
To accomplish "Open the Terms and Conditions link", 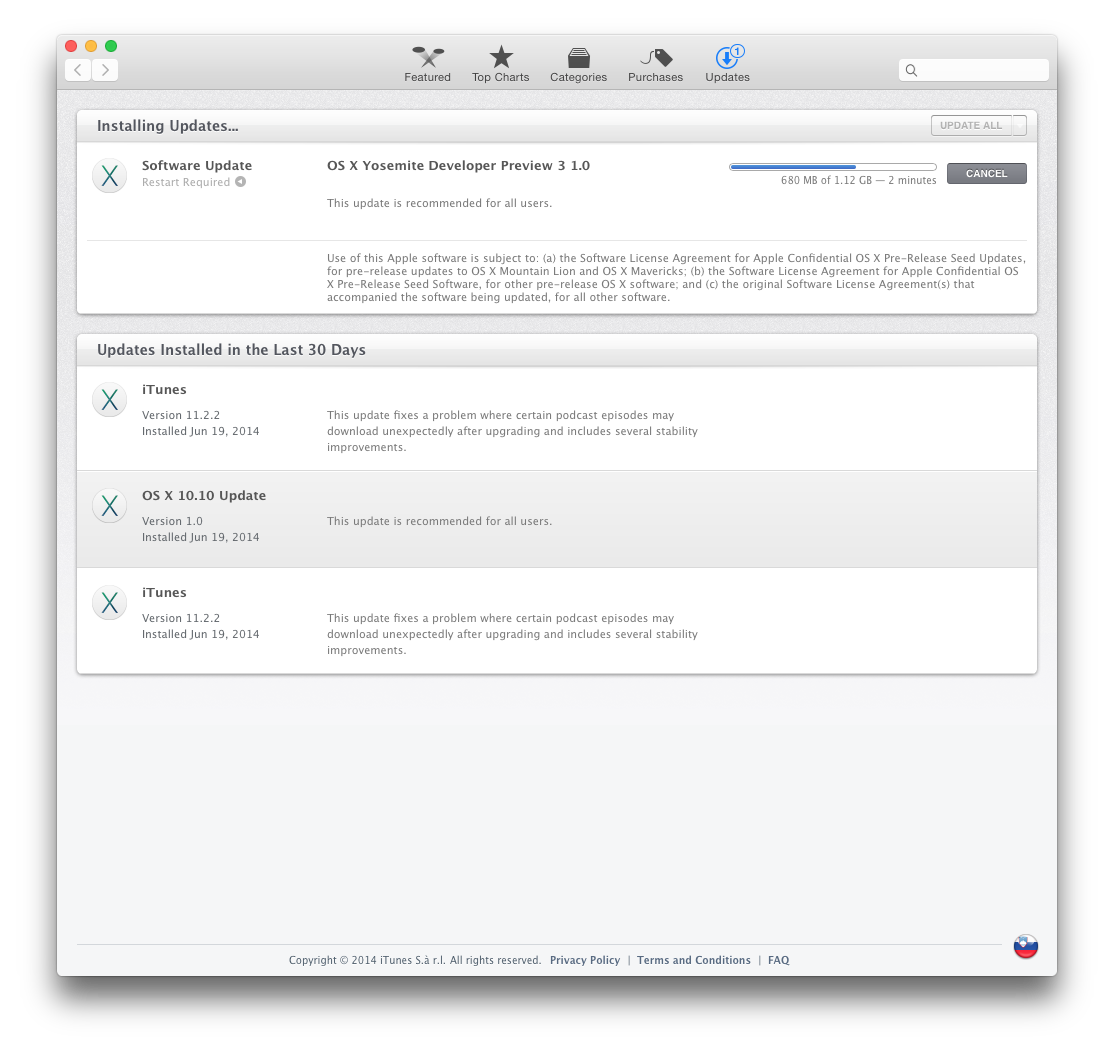I will coord(693,960).
